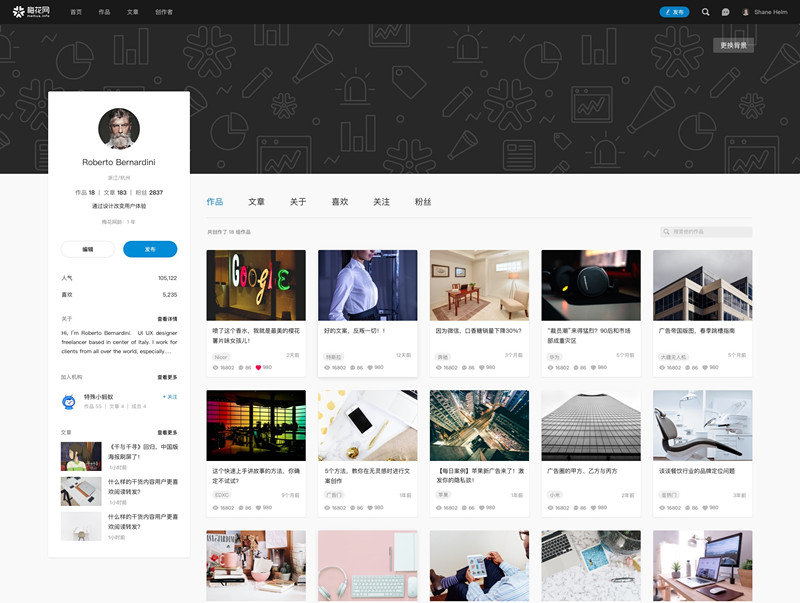This screenshot has width=800, height=603.
Task: Expand 查看更多 in the 文章 section
Action: point(167,432)
